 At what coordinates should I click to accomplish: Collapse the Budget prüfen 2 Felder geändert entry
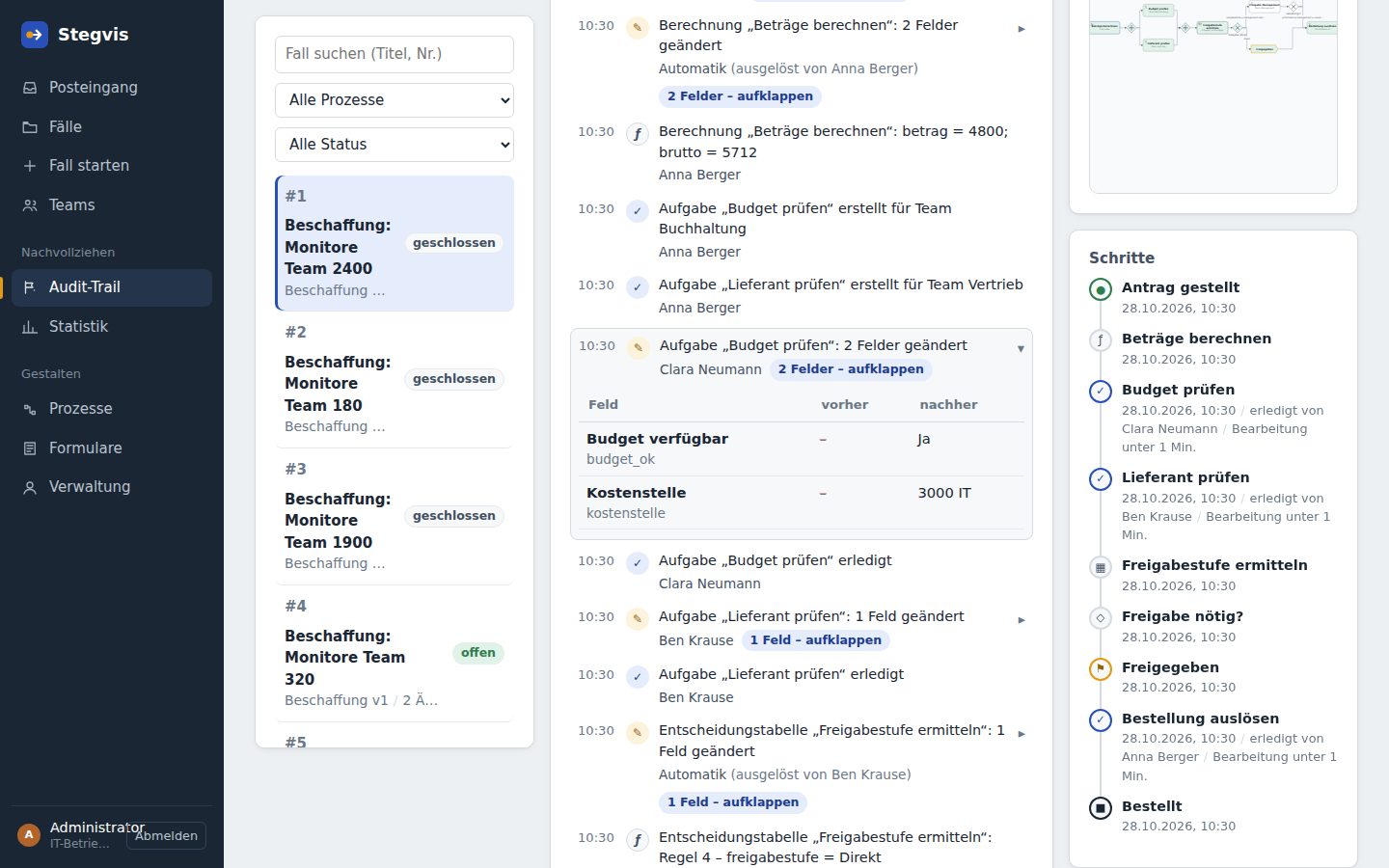1021,349
